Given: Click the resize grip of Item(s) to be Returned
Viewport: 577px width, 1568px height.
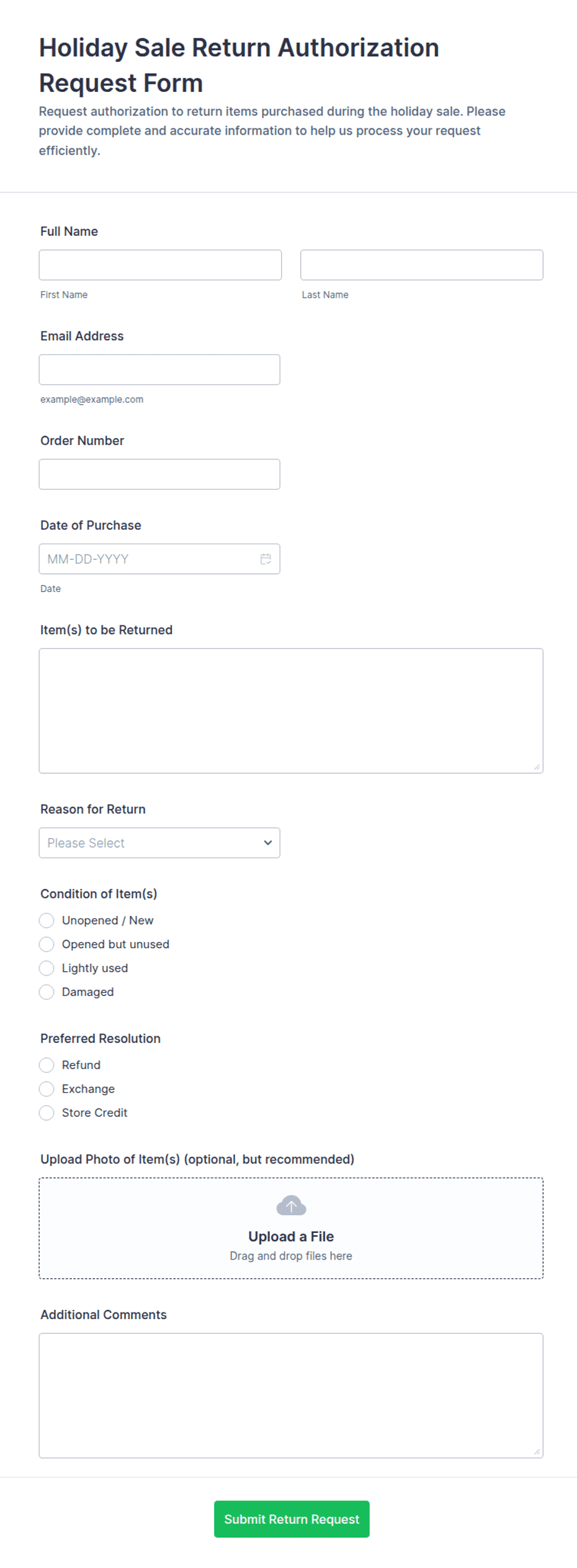Looking at the screenshot, I should pyautogui.click(x=537, y=767).
